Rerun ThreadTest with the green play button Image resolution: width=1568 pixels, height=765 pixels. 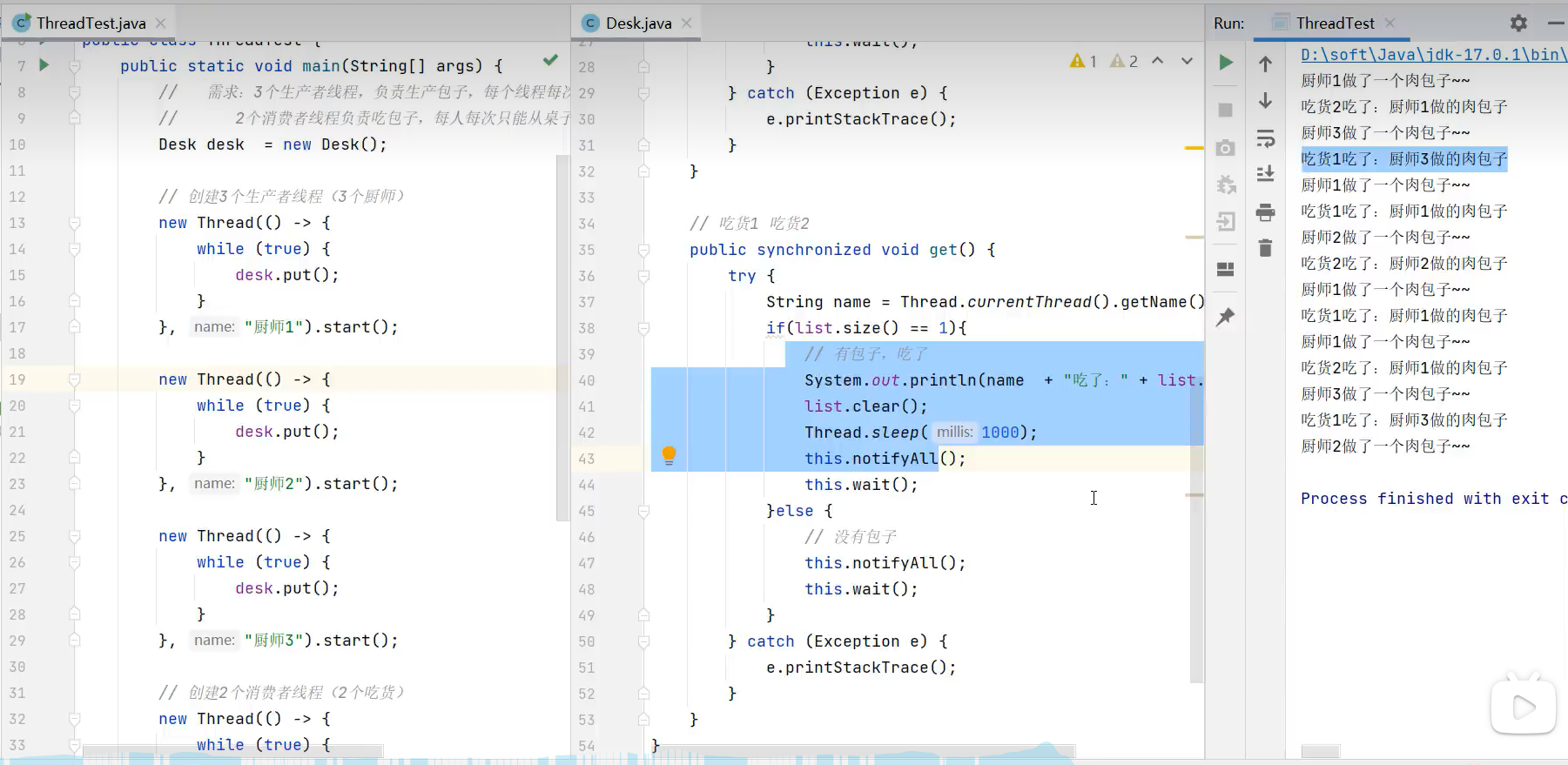pyautogui.click(x=1225, y=63)
